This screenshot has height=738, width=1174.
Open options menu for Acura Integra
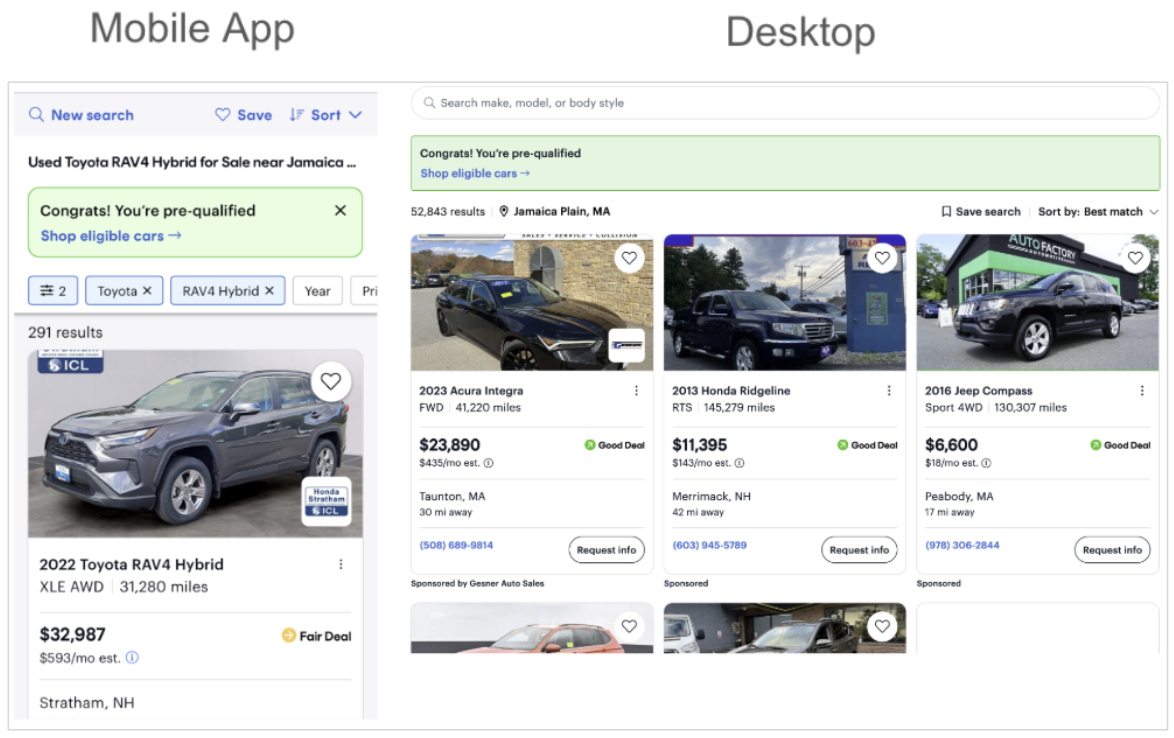(x=636, y=391)
